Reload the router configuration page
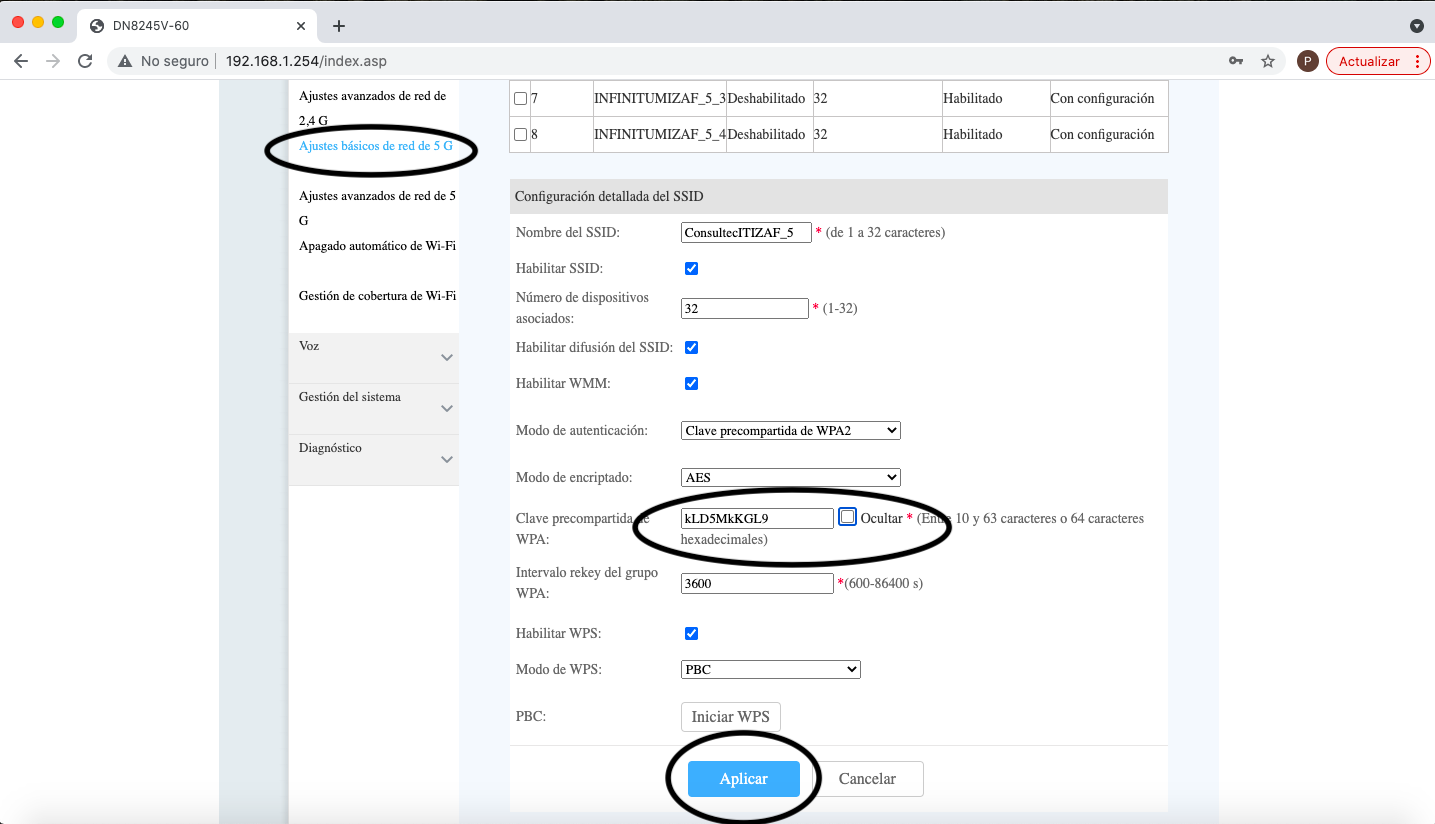Screen dimensions: 1435x824 [85, 61]
